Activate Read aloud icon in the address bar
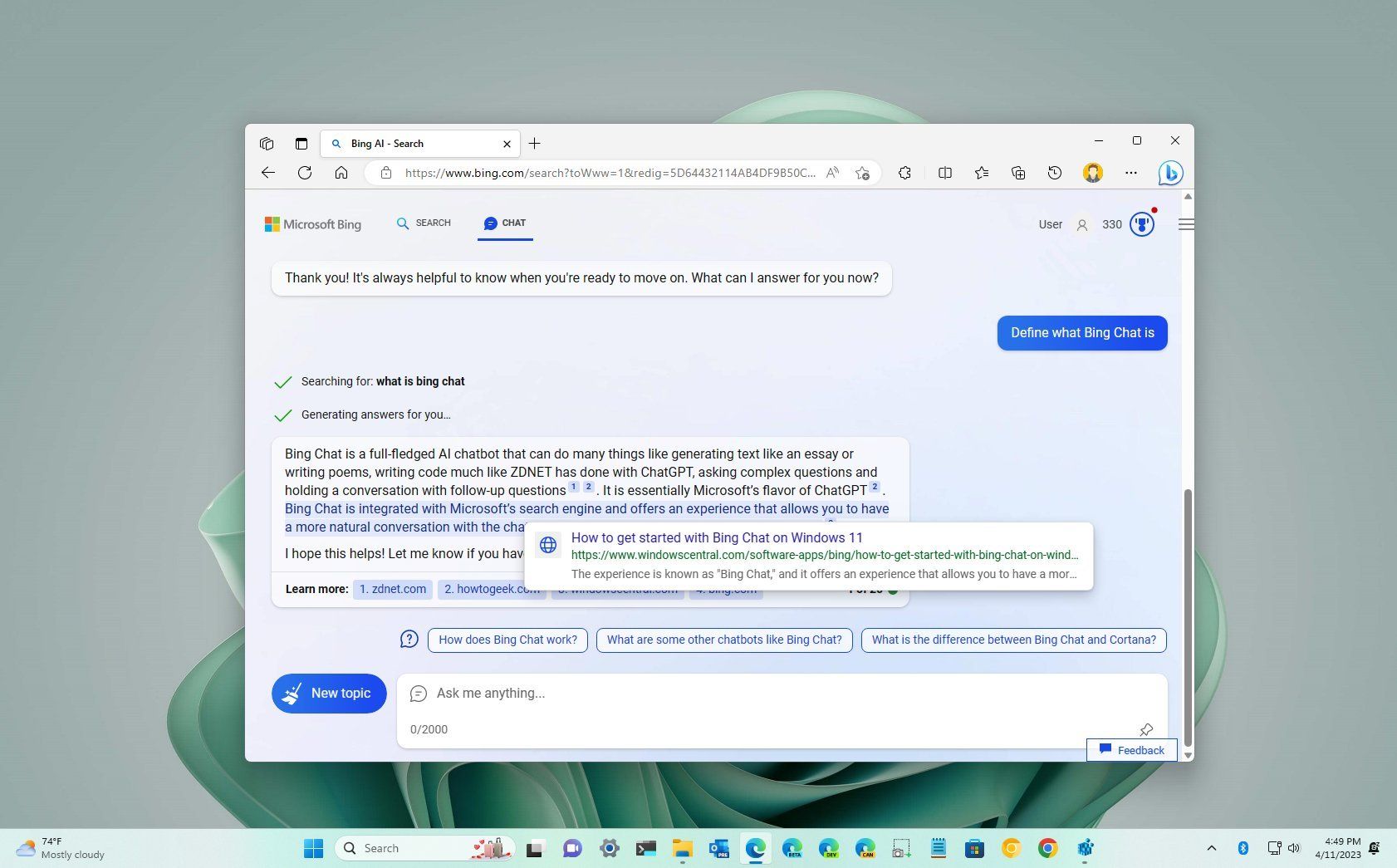 click(x=832, y=173)
